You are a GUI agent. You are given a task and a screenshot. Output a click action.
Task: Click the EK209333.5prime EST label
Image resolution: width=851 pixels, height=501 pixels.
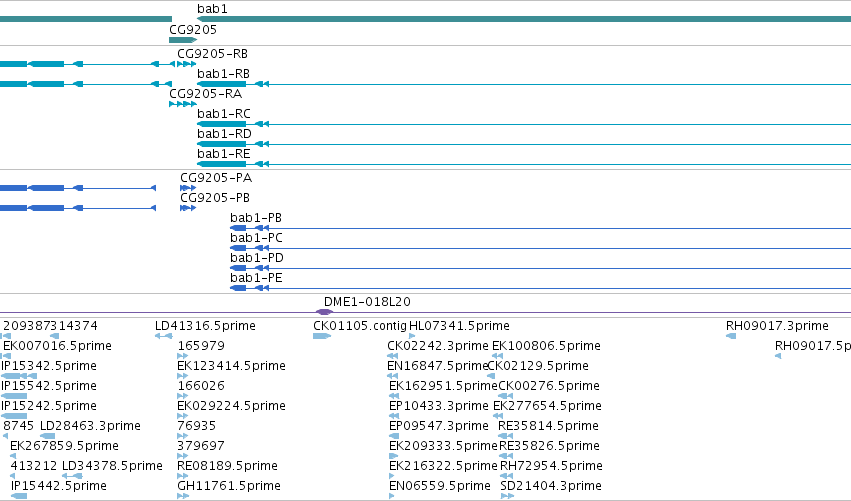coord(443,447)
